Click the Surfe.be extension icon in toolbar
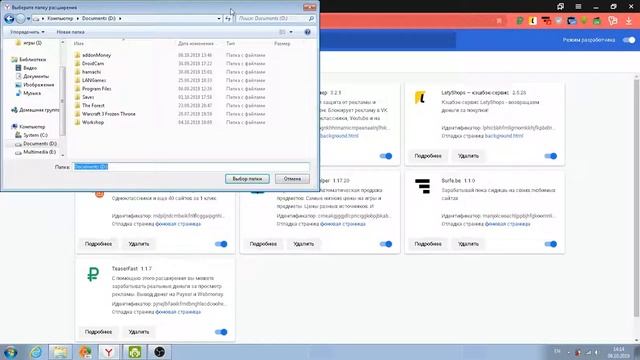The width and height of the screenshot is (640, 360). pyautogui.click(x=546, y=21)
